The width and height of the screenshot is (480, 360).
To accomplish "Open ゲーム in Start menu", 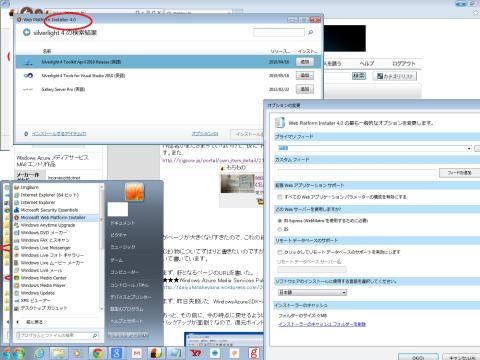I will pyautogui.click(x=116, y=260).
